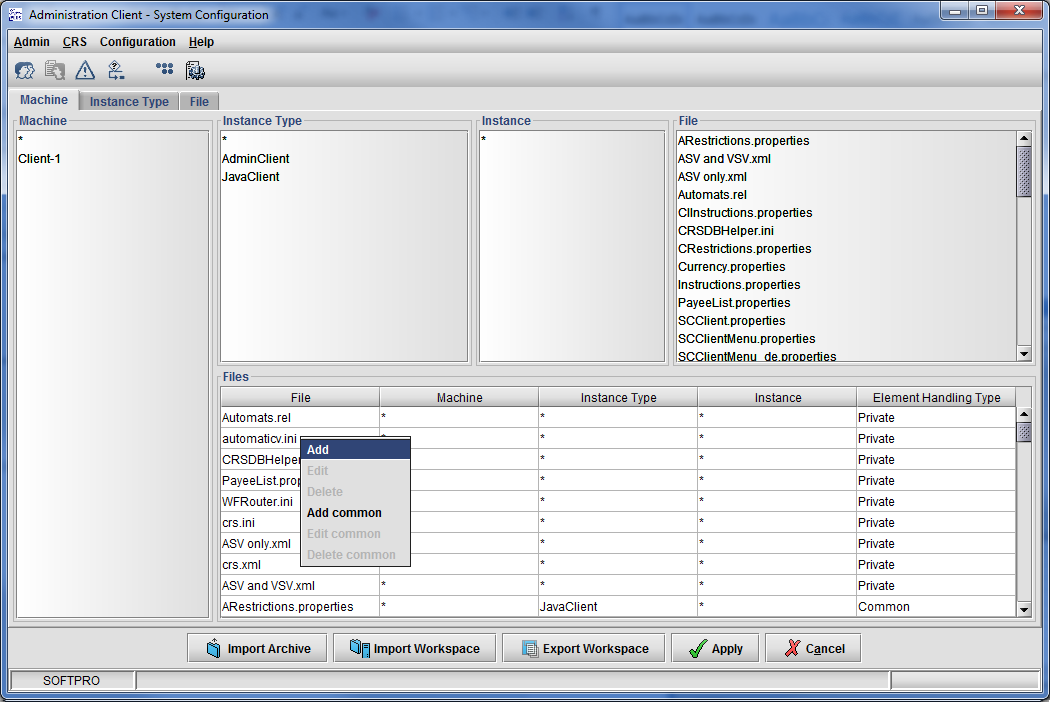The image size is (1050, 702).
Task: Select Client-1 in the Machine list
Action: point(40,159)
